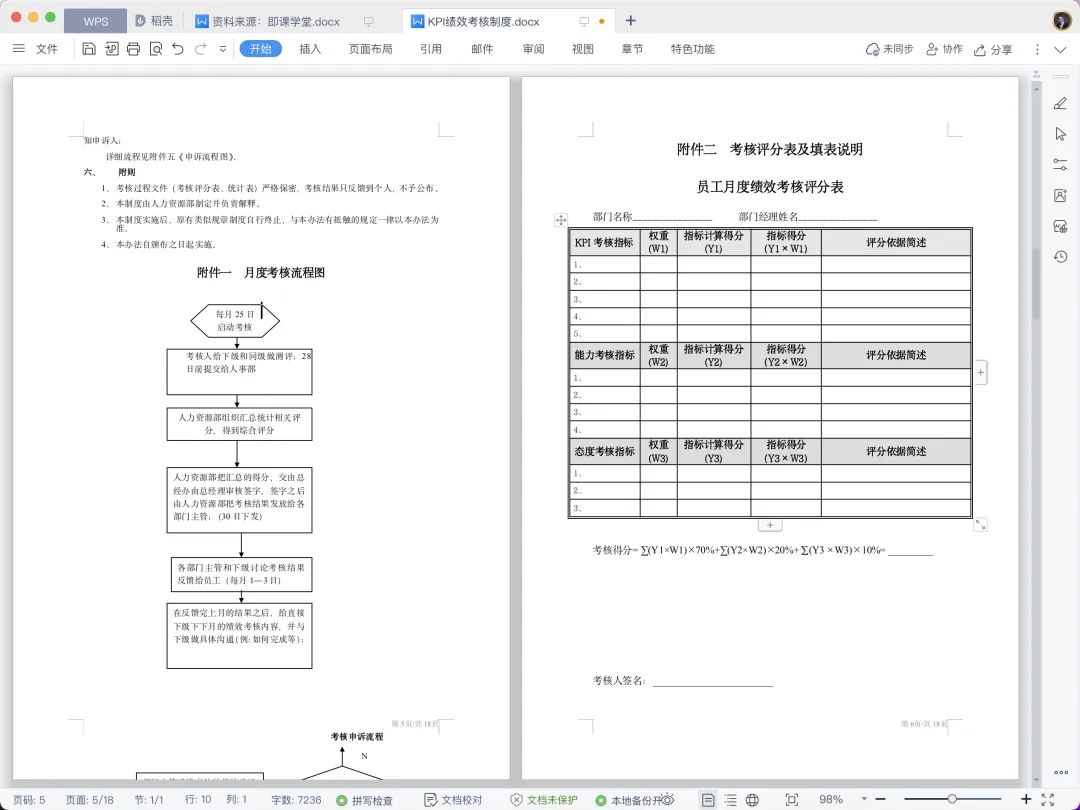1080x810 pixels.
Task: Click the fit page icon in status bar
Action: click(792, 800)
